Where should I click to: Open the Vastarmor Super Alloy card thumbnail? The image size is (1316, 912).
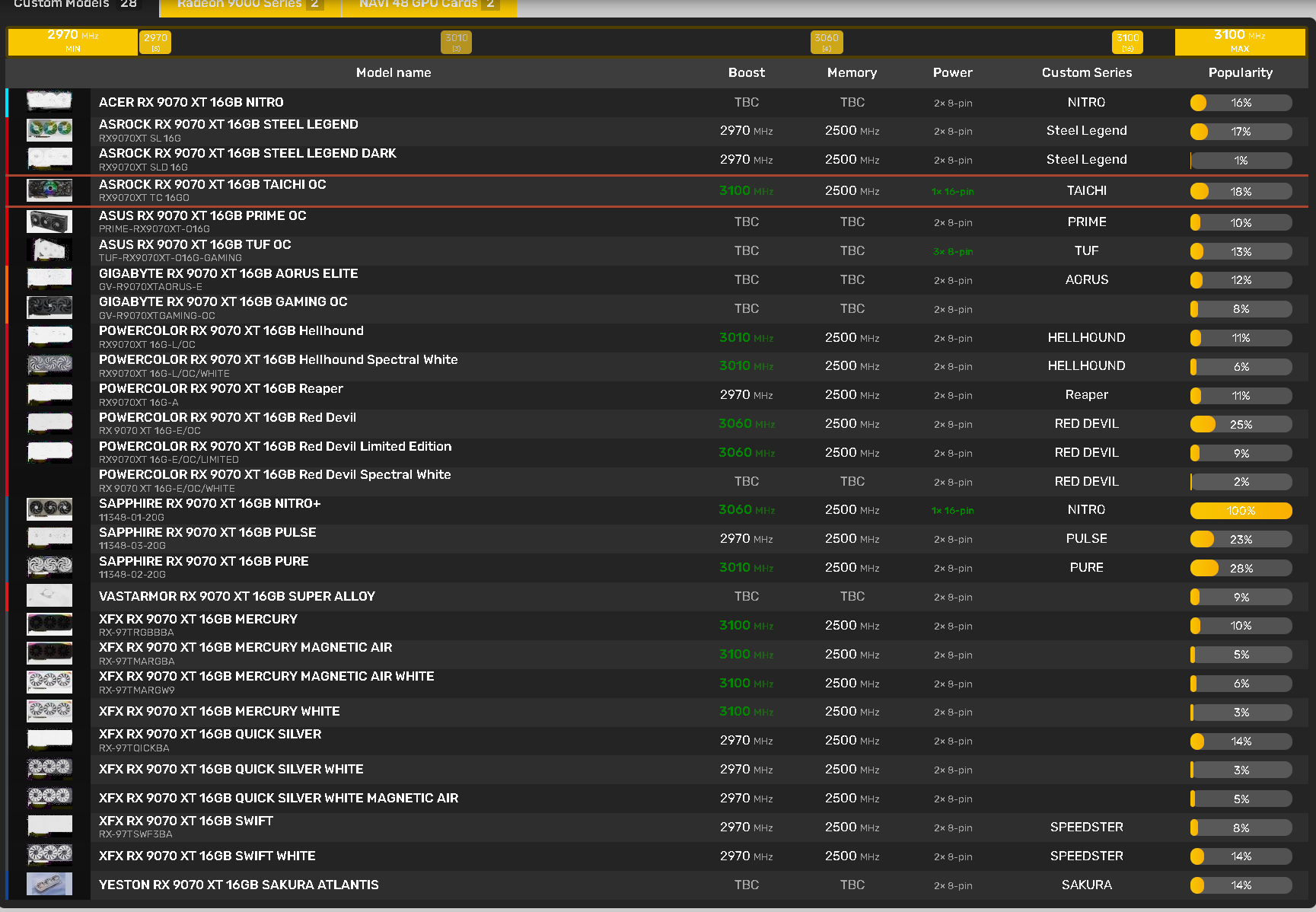coord(49,596)
